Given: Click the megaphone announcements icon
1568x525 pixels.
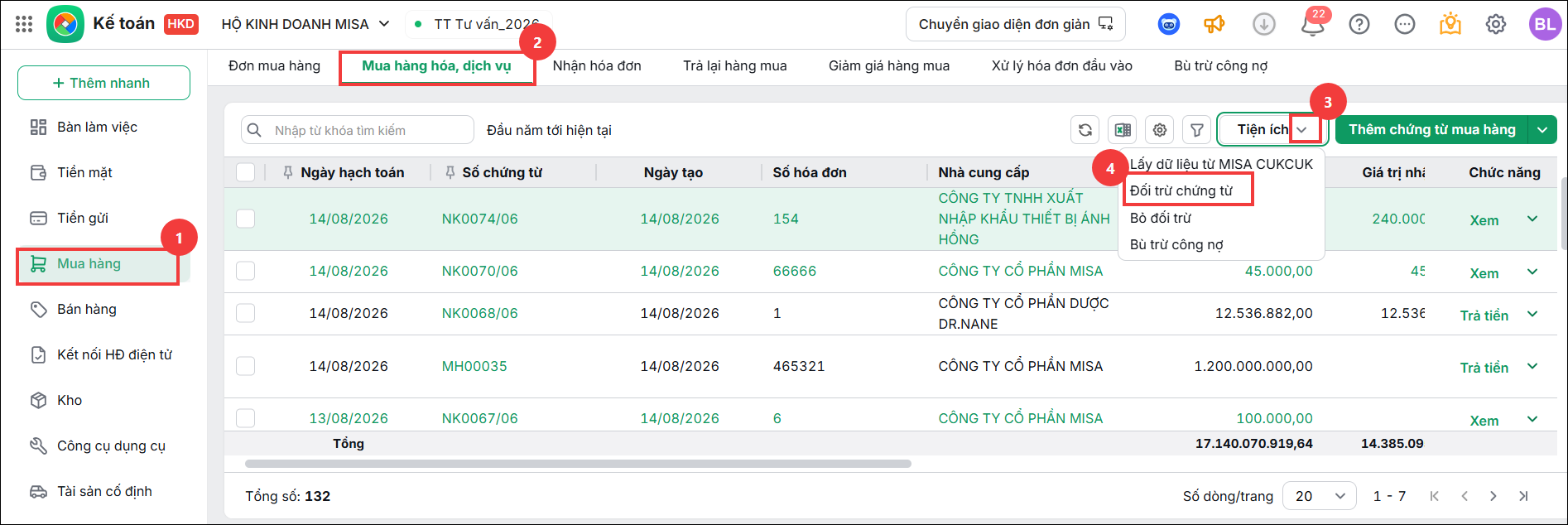Looking at the screenshot, I should coord(1214,24).
